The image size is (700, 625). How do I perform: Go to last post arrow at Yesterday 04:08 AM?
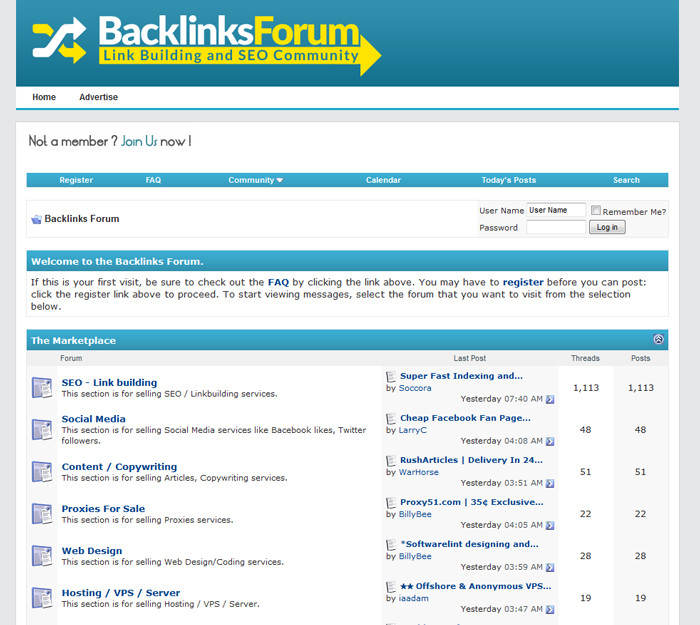pos(550,441)
